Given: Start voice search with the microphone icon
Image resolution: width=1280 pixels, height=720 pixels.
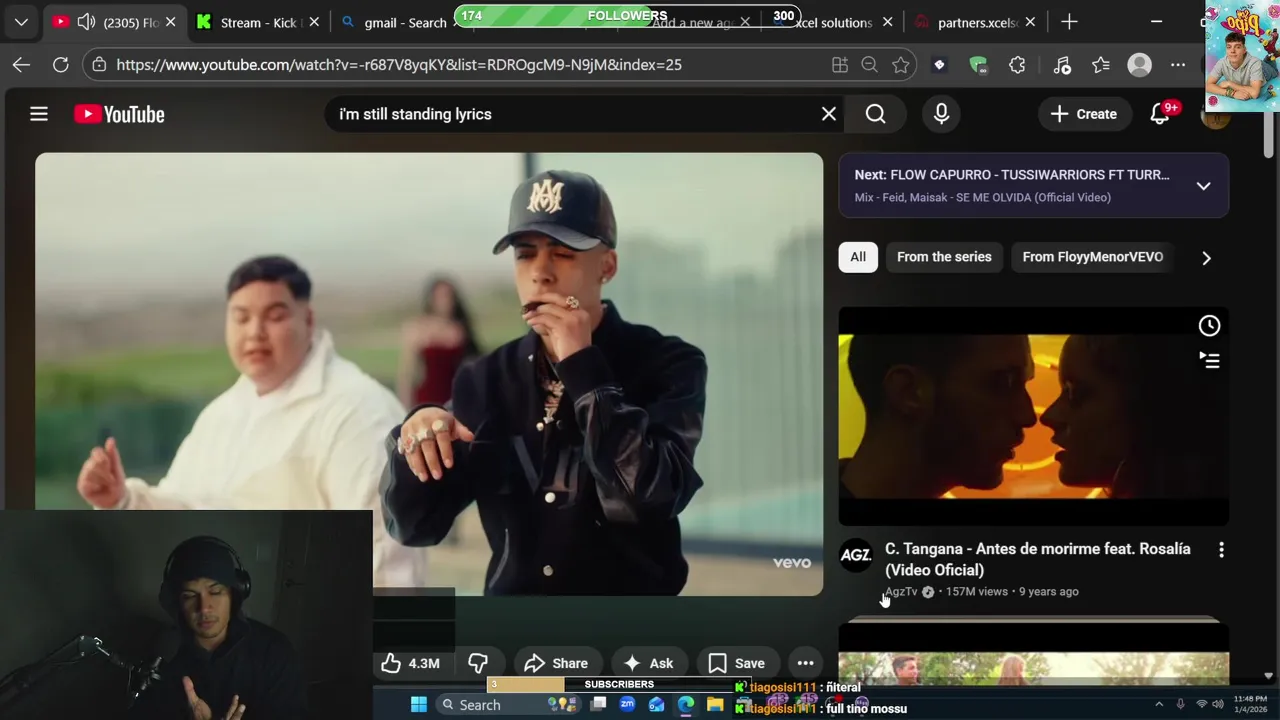Looking at the screenshot, I should pyautogui.click(x=941, y=114).
